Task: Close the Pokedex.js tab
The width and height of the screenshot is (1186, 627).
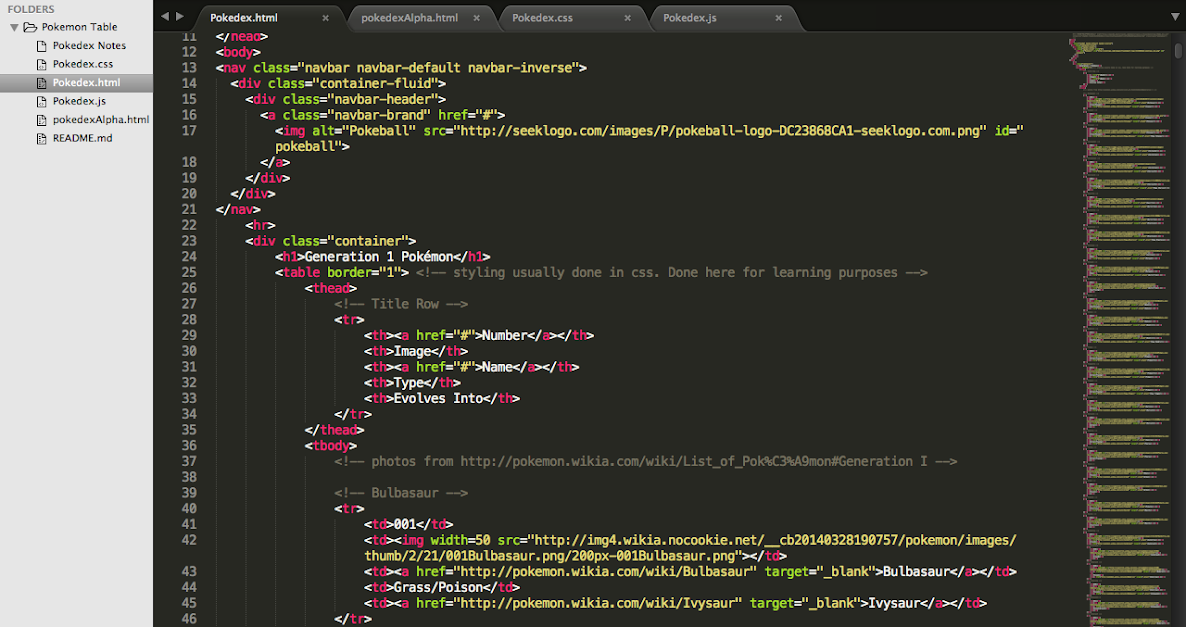Action: [778, 18]
